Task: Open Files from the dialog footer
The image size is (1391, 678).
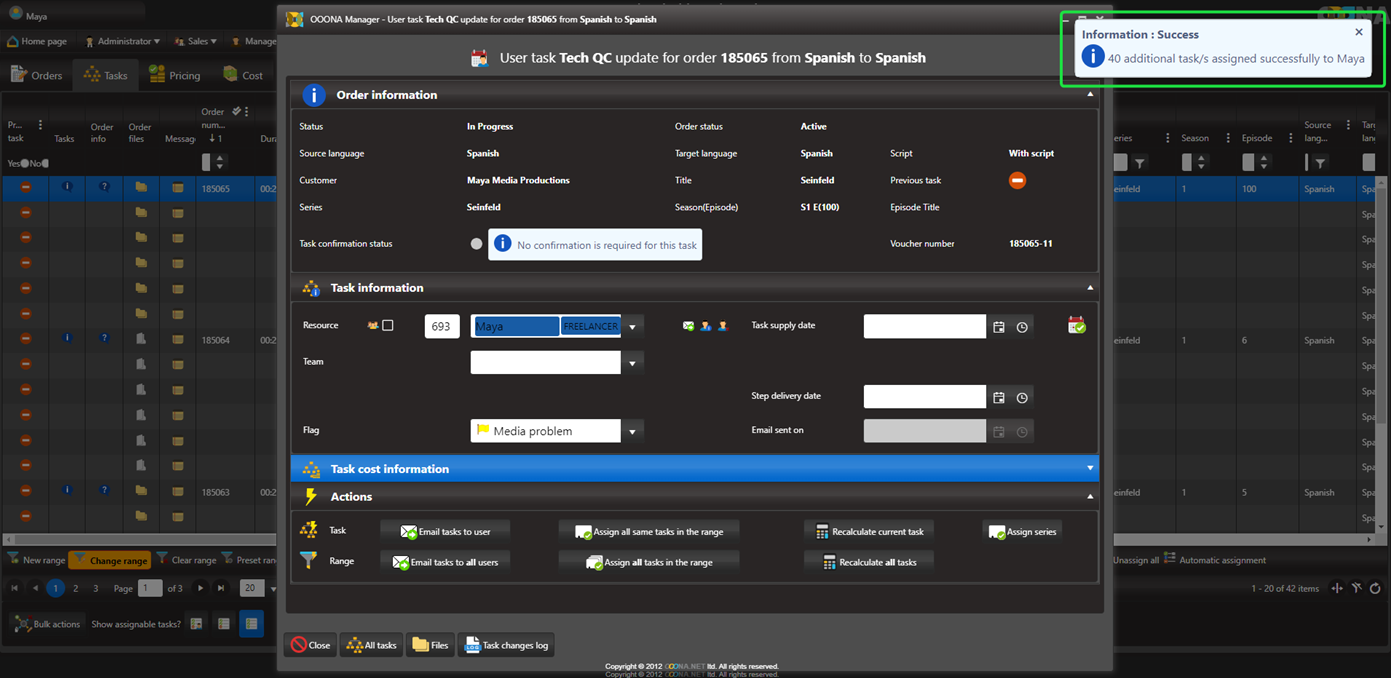Action: [430, 645]
